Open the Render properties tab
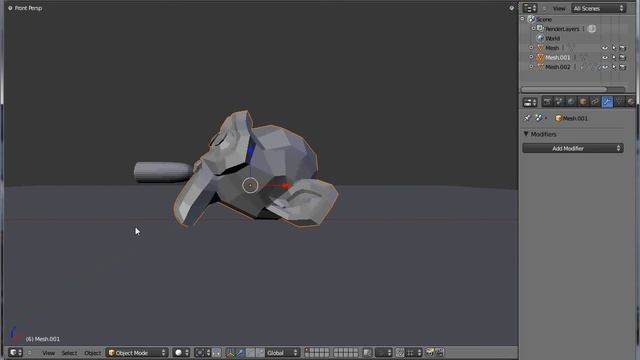 pos(547,102)
